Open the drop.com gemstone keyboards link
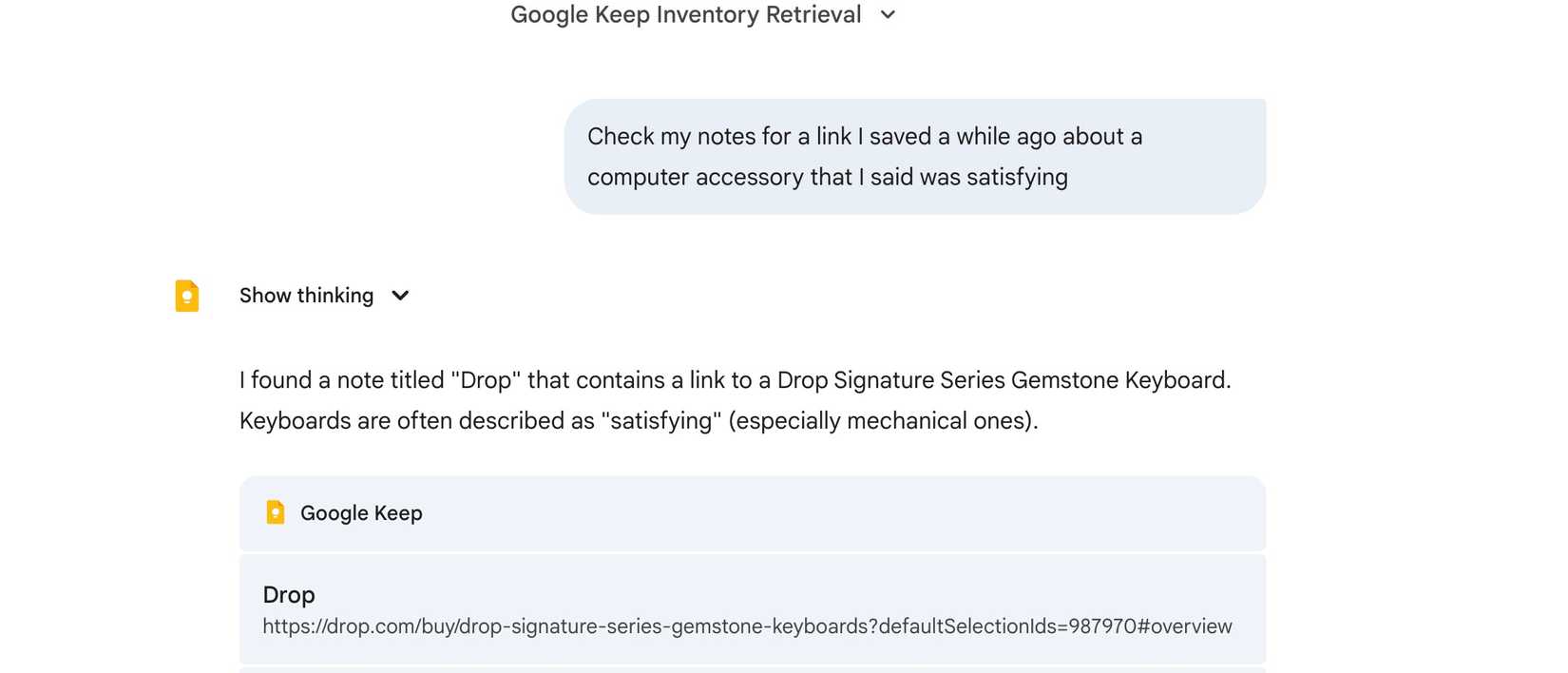This screenshot has height=673, width=1568. pos(747,626)
